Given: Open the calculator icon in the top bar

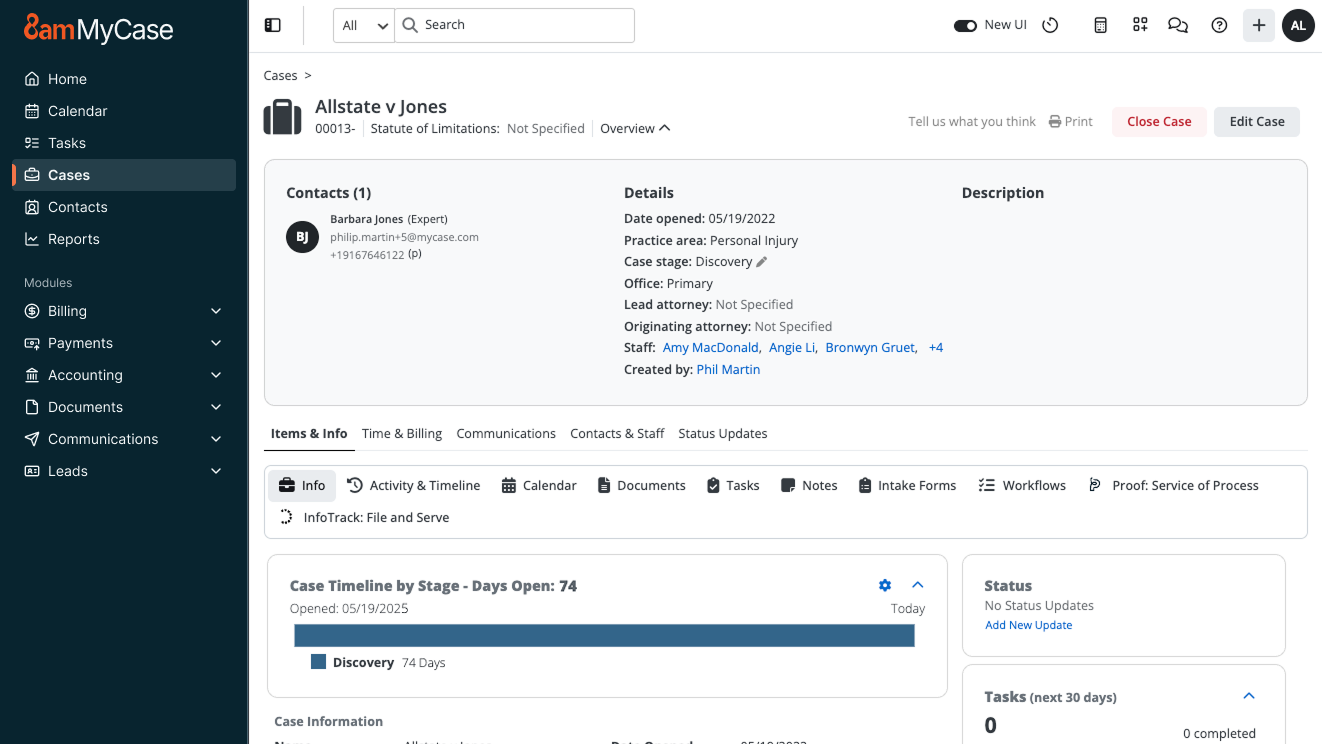Looking at the screenshot, I should (1100, 26).
